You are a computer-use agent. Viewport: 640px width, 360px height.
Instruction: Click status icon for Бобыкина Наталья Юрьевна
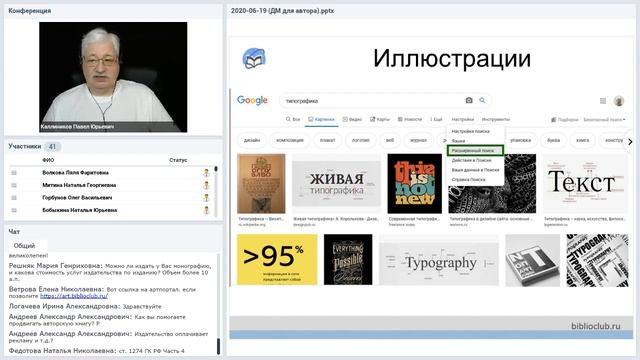(x=207, y=211)
